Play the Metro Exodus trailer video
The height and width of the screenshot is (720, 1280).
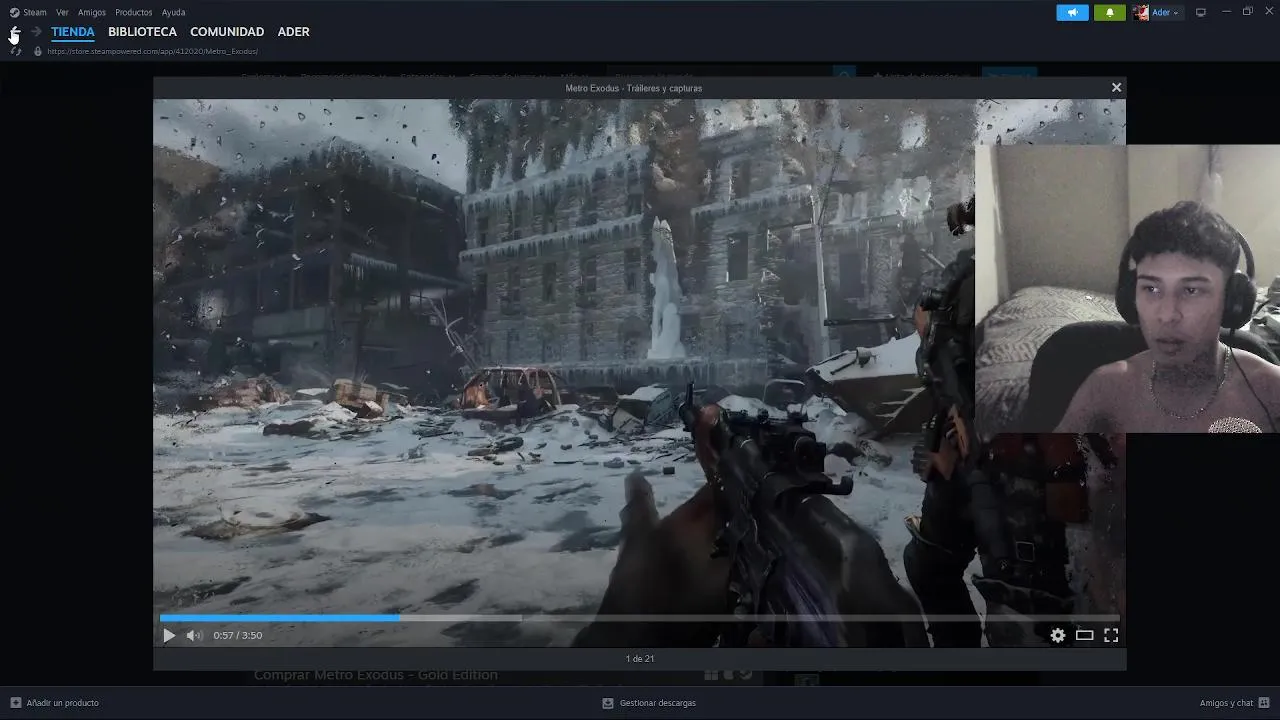tap(169, 635)
